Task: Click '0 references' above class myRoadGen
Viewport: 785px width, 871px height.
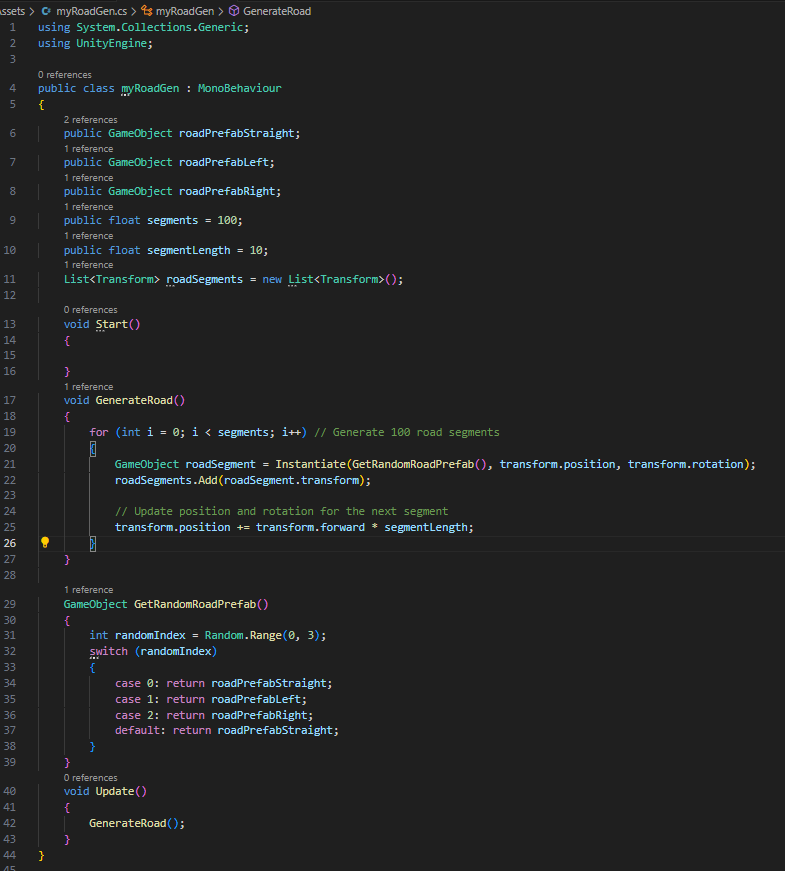Action: [64, 74]
